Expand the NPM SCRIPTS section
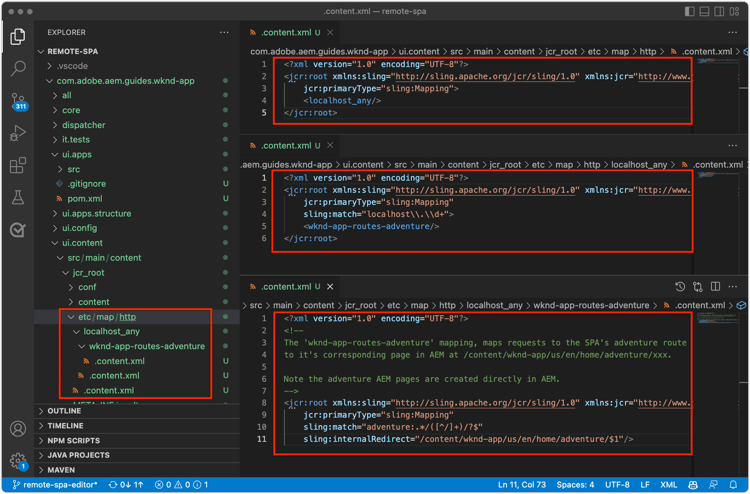Screen dimensions: 750x494 click(73, 440)
